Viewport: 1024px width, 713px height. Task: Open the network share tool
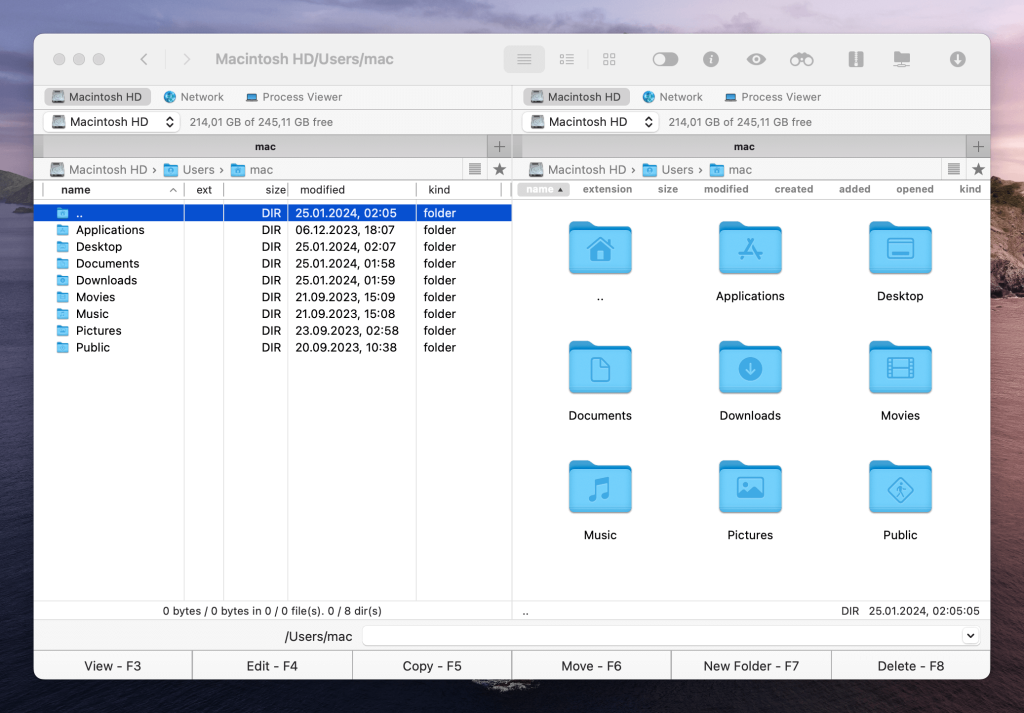coord(902,59)
